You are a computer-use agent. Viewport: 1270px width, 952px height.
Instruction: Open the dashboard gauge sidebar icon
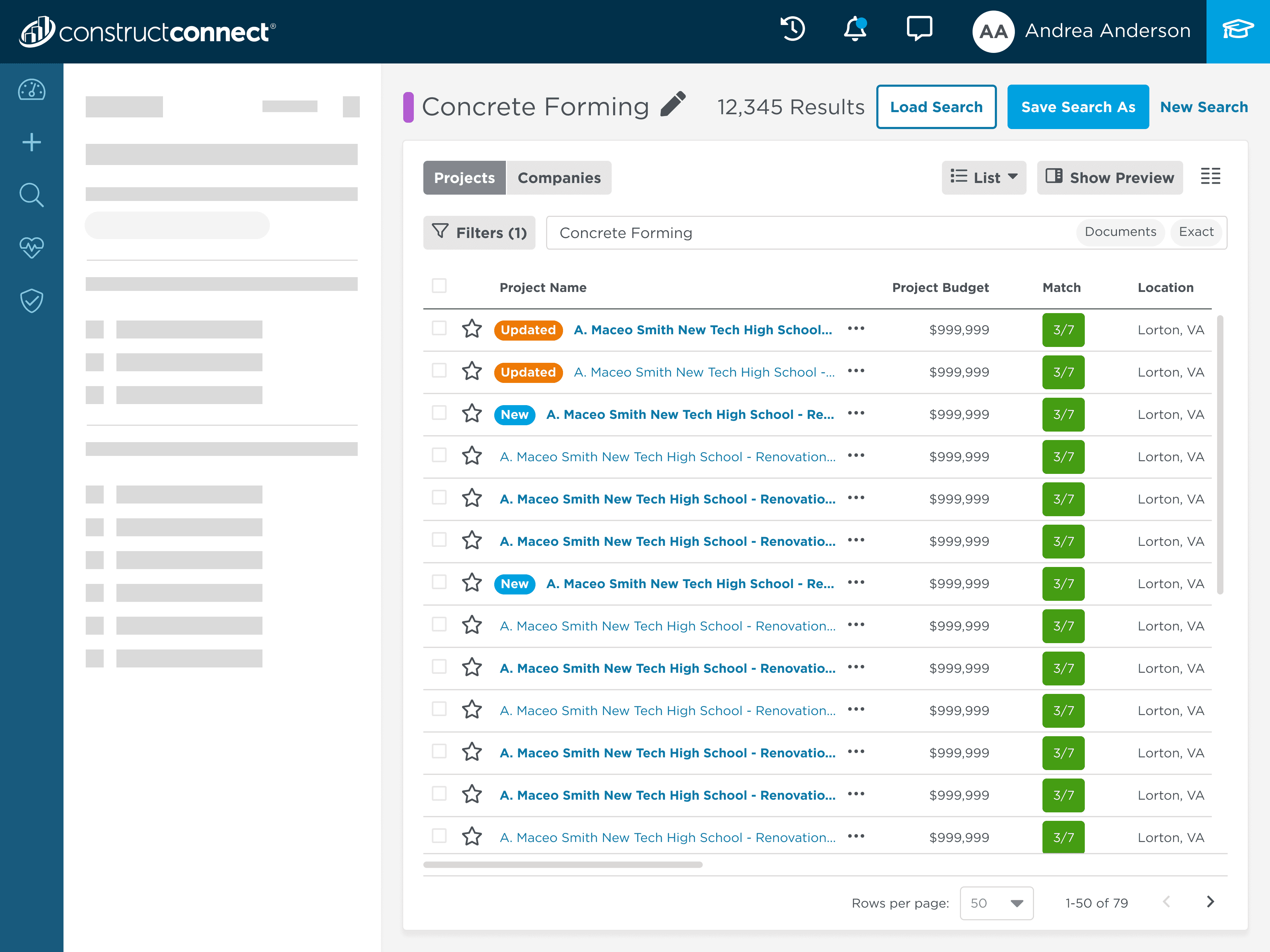[32, 90]
